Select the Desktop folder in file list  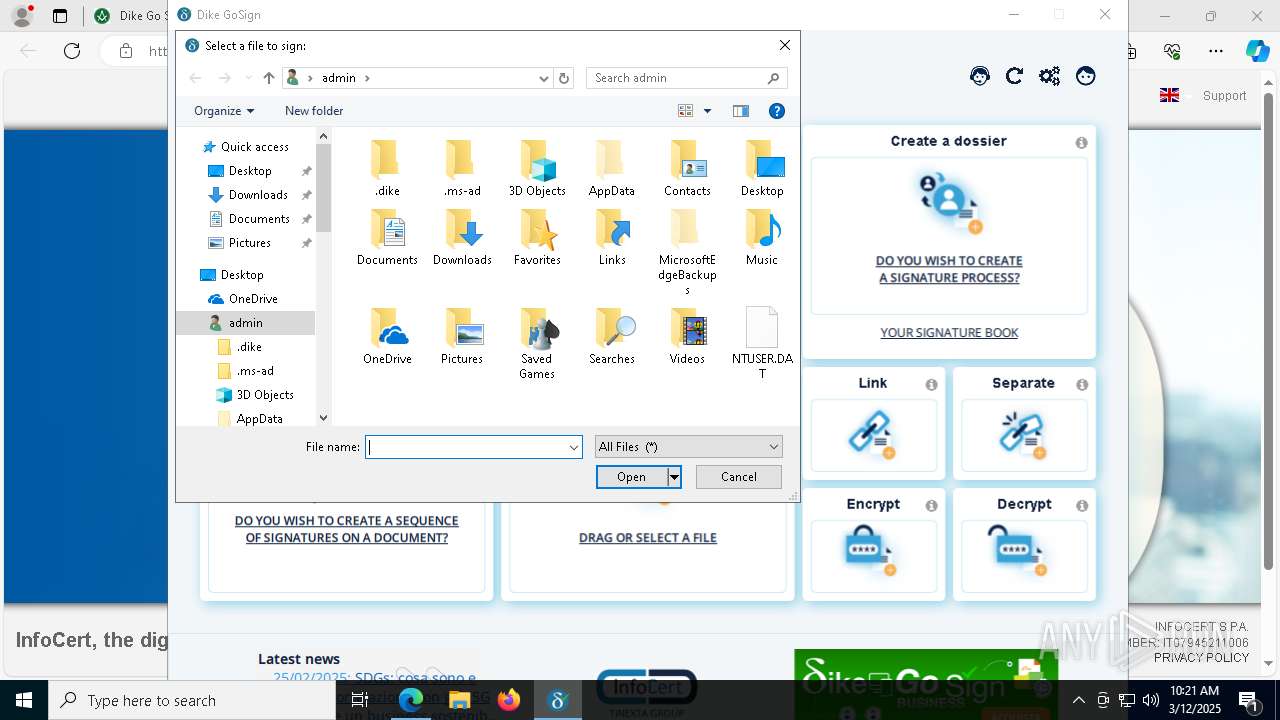(762, 168)
